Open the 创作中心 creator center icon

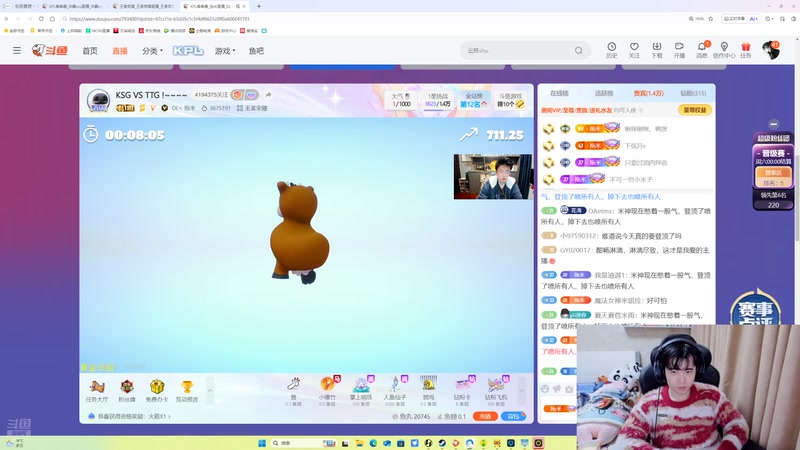pos(724,50)
